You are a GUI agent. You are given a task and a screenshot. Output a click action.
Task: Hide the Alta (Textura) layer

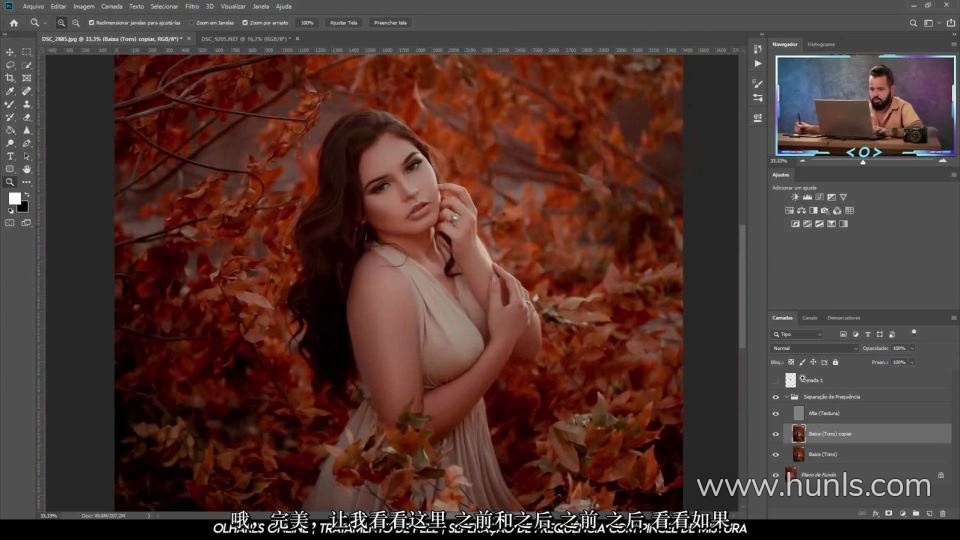(775, 413)
